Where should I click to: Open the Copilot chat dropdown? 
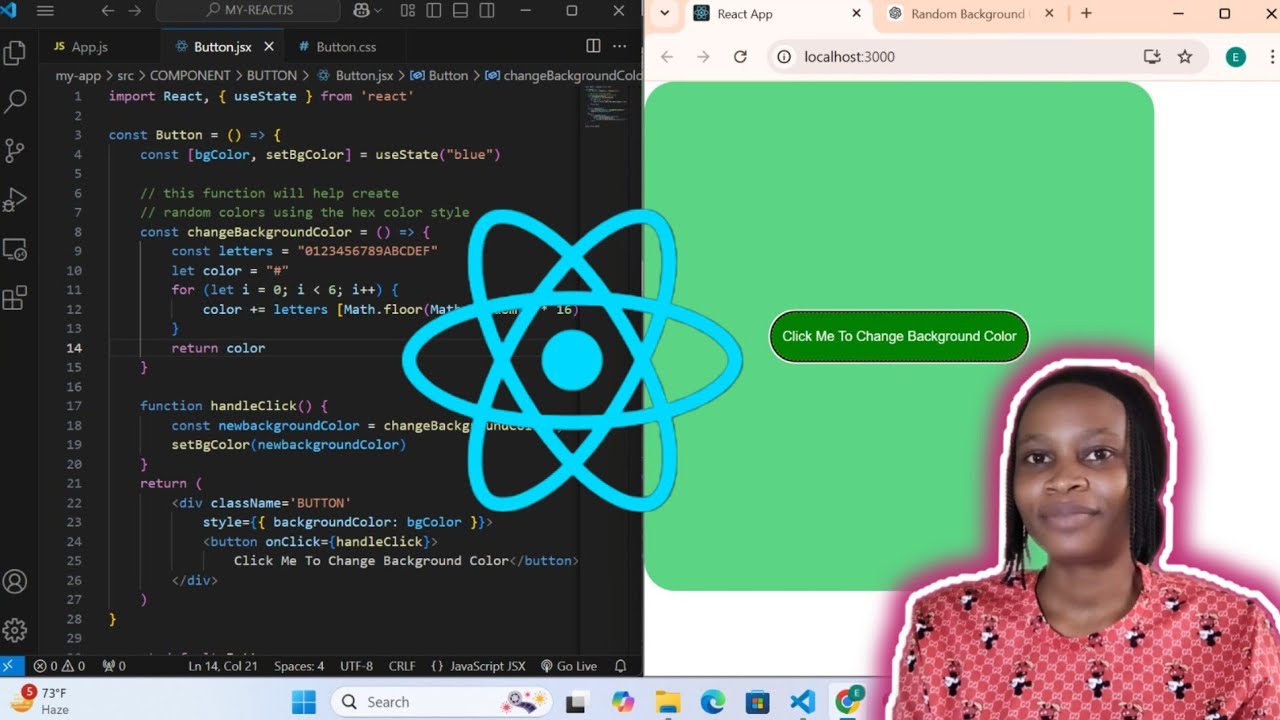(368, 11)
